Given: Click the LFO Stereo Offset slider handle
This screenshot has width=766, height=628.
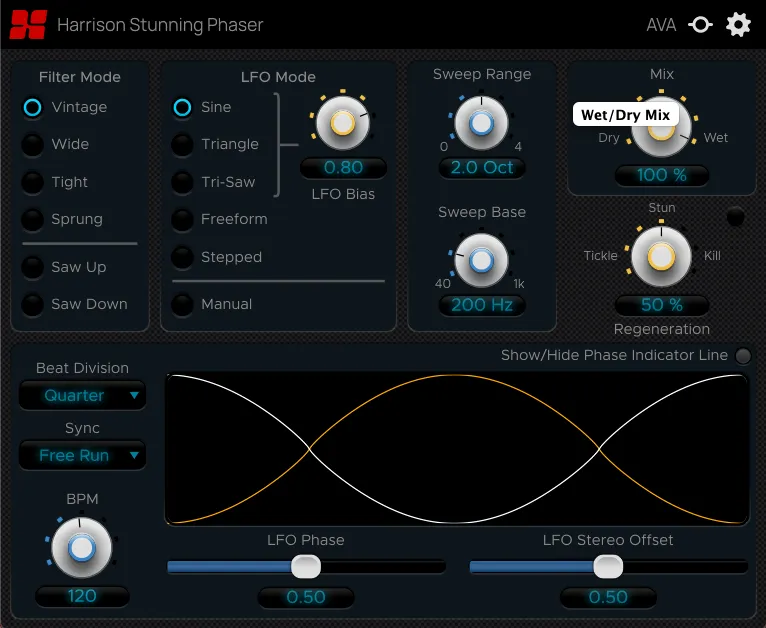Looking at the screenshot, I should click(x=608, y=567).
